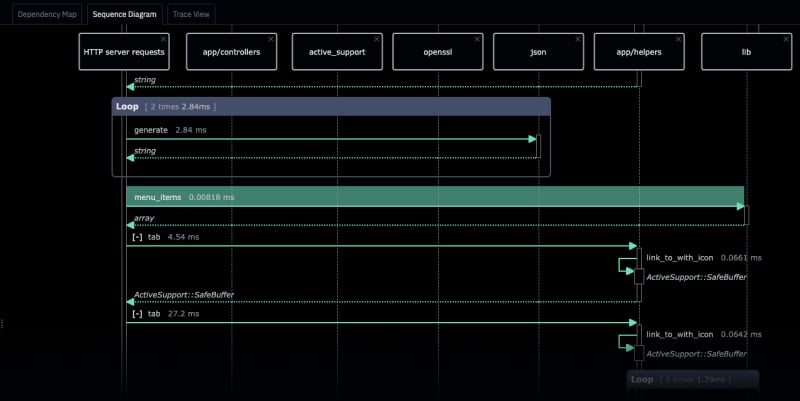Click the string return above the Loop
Viewport: 800px width, 401px height.
click(145, 80)
